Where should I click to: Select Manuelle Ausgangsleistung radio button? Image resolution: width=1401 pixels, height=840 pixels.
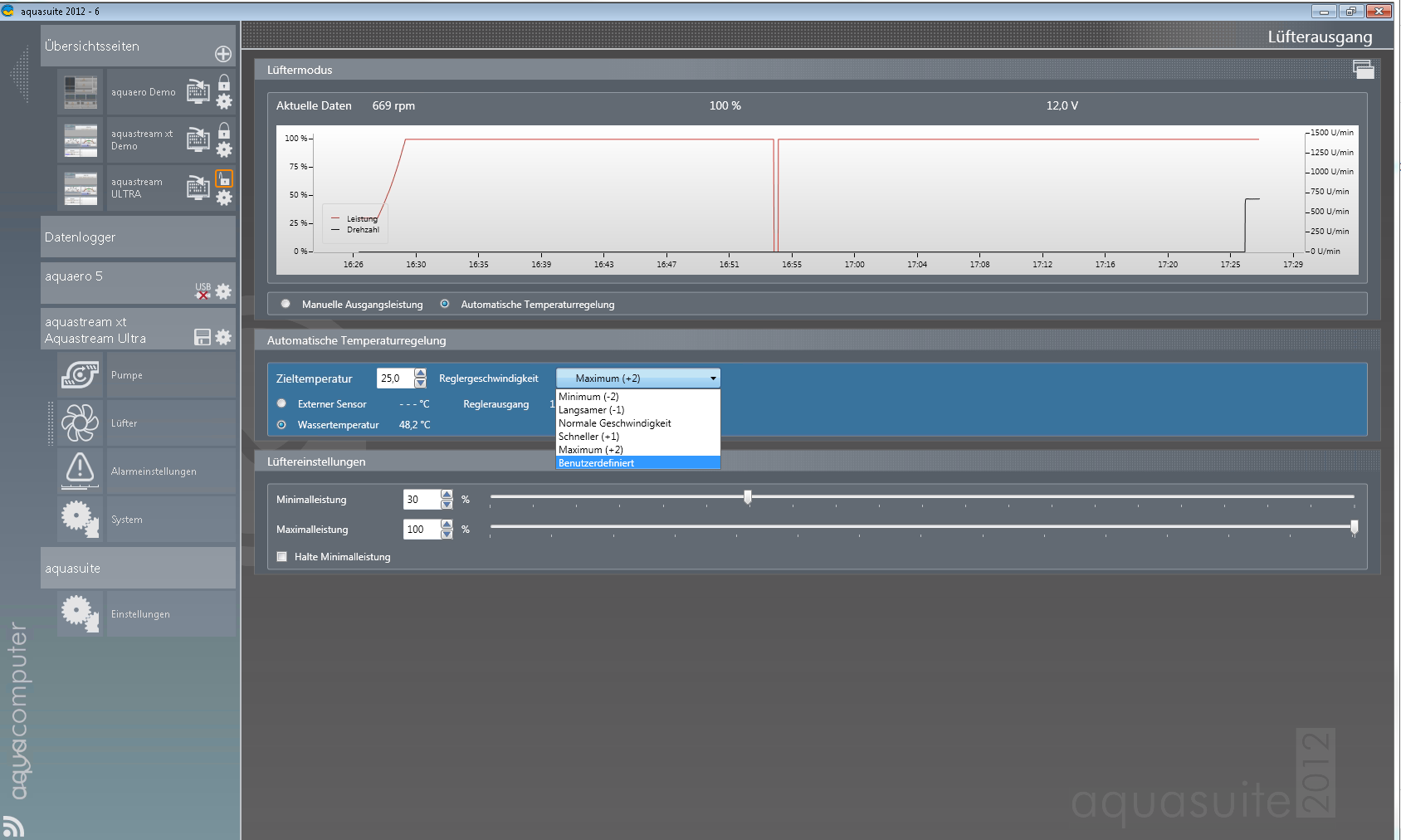tap(286, 304)
